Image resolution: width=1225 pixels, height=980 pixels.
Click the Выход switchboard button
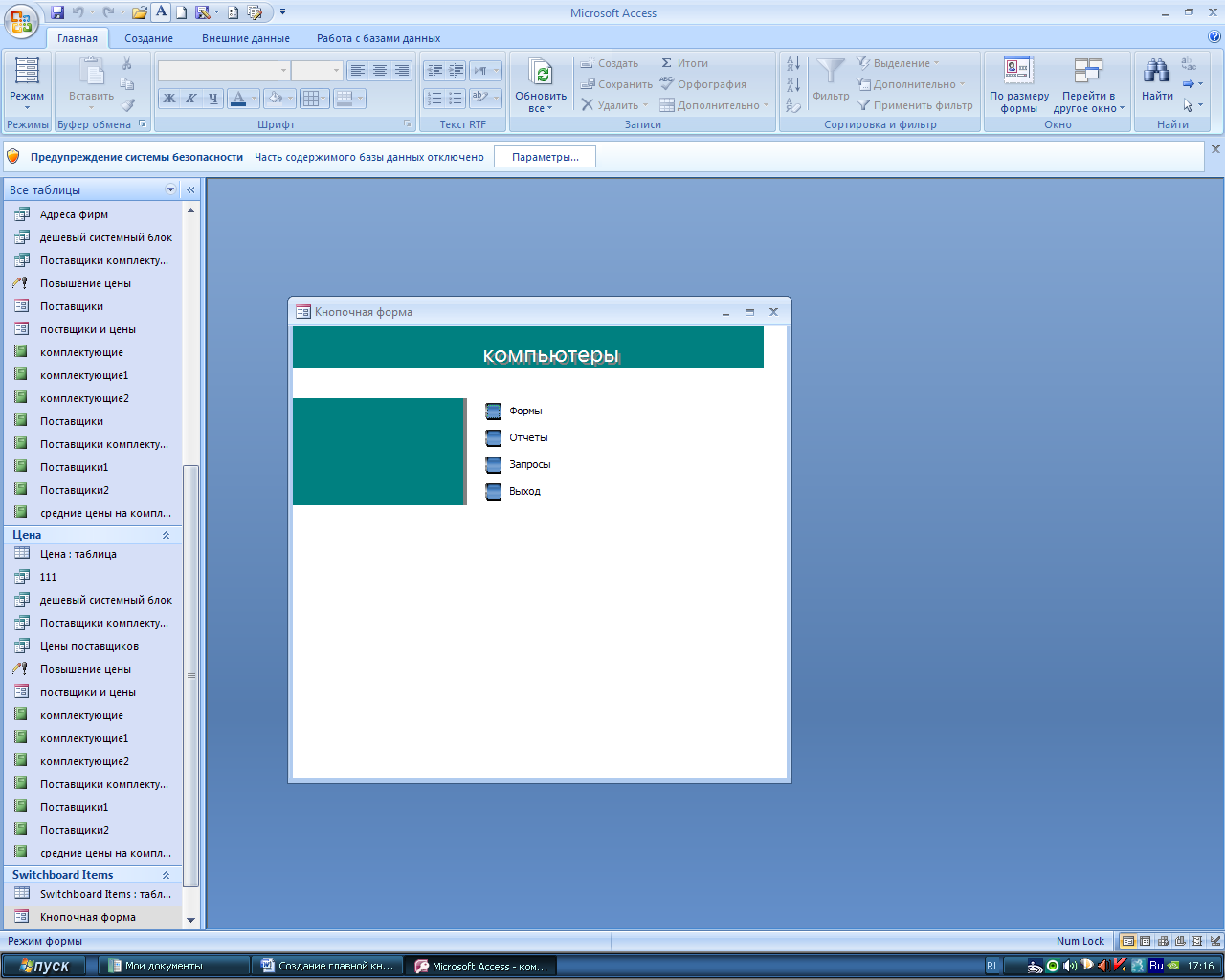point(494,491)
